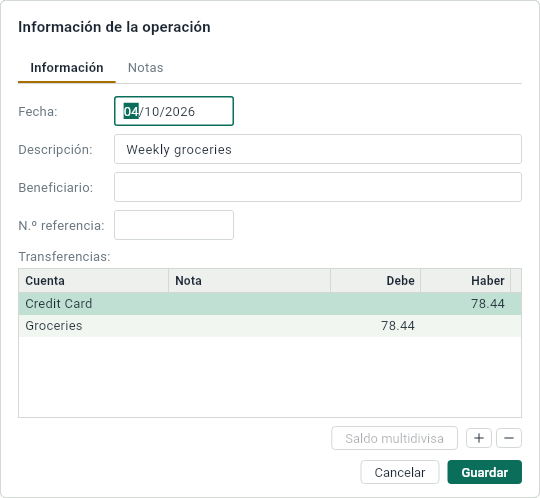
Task: Add a transfer row with plus button
Action: pos(479,438)
